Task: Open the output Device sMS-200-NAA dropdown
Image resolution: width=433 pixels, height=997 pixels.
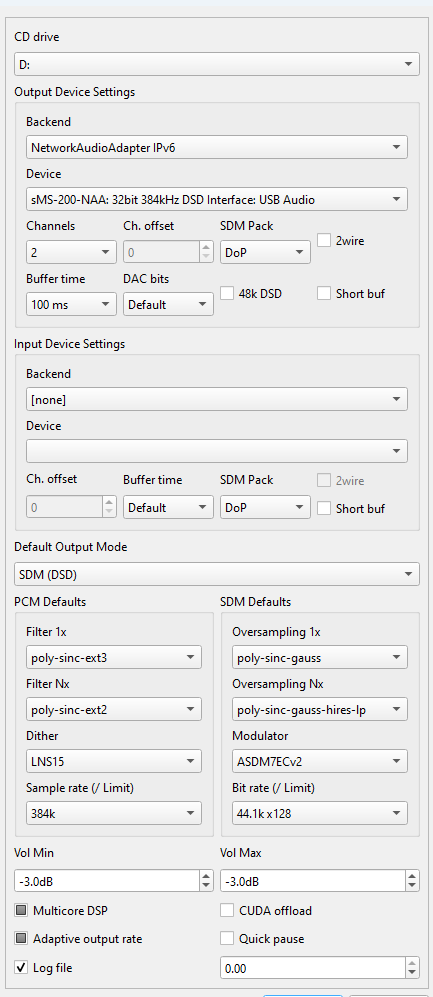Action: click(x=216, y=200)
